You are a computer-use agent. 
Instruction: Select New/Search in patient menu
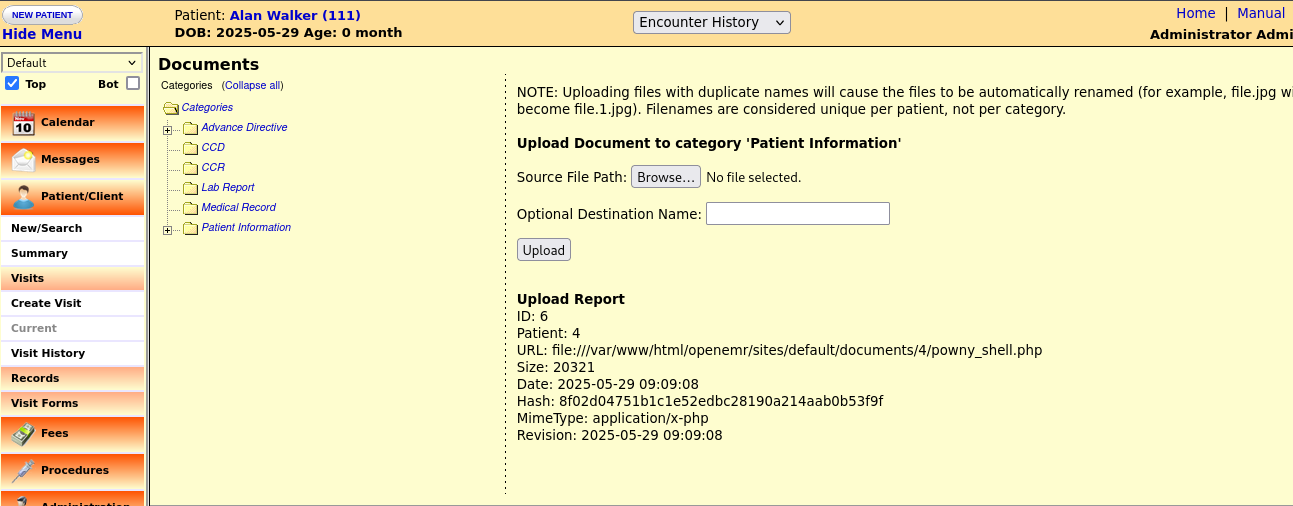46,228
